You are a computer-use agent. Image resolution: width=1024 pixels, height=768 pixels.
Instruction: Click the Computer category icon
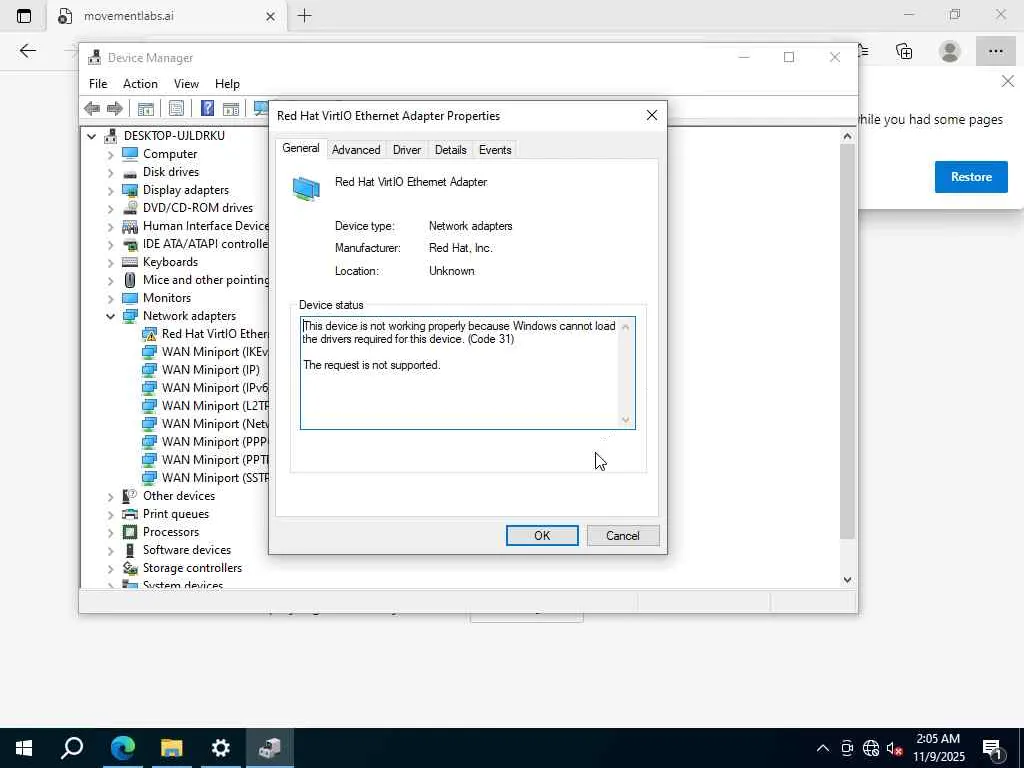[x=130, y=154]
